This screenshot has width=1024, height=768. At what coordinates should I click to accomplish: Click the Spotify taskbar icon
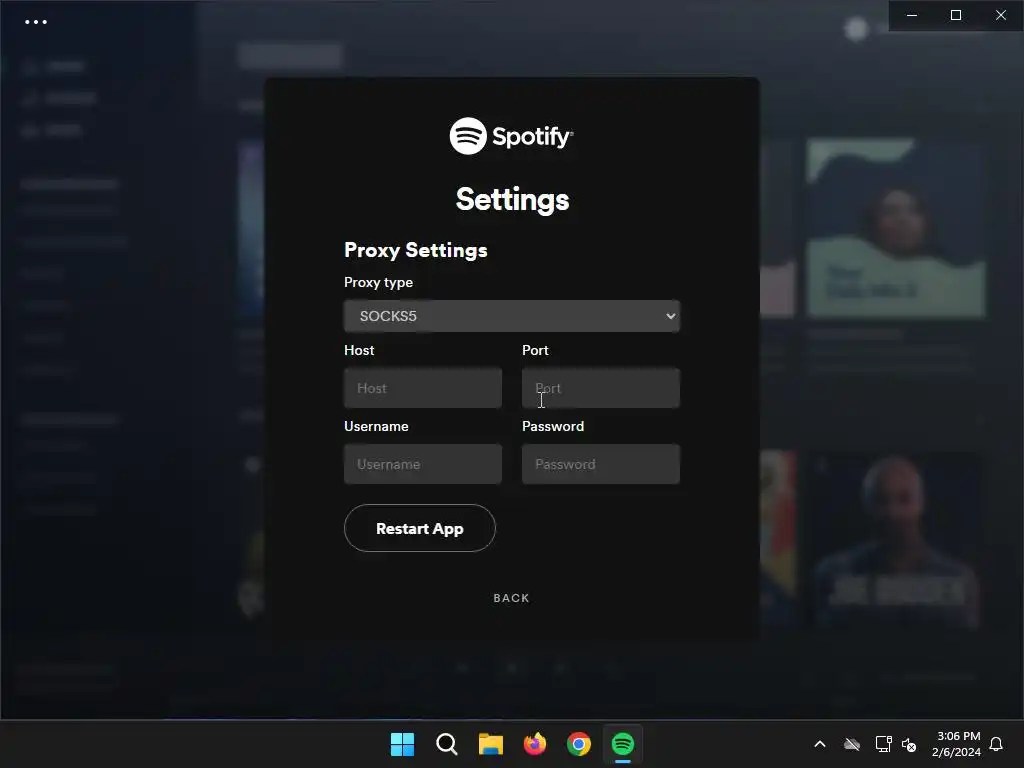623,744
